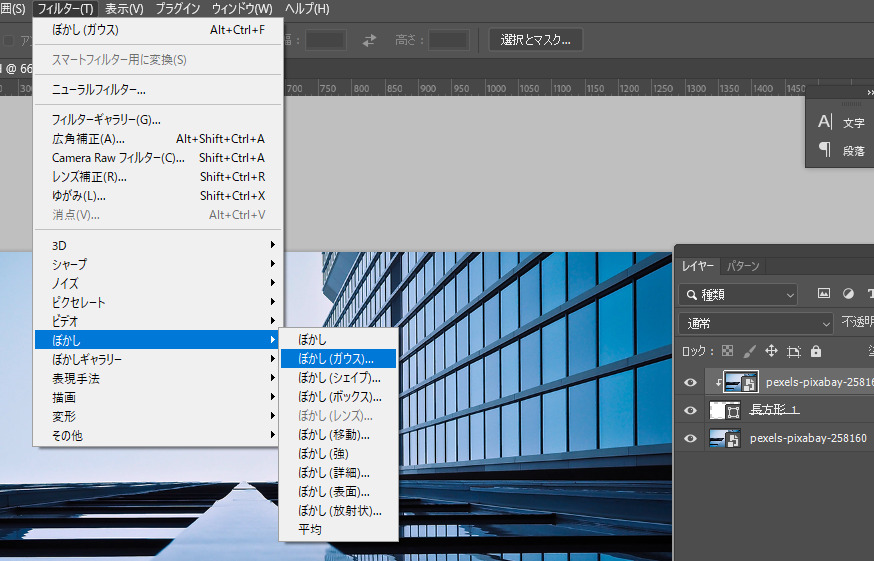
Task: Toggle visibility of 長方形 1 layer
Action: click(688, 410)
